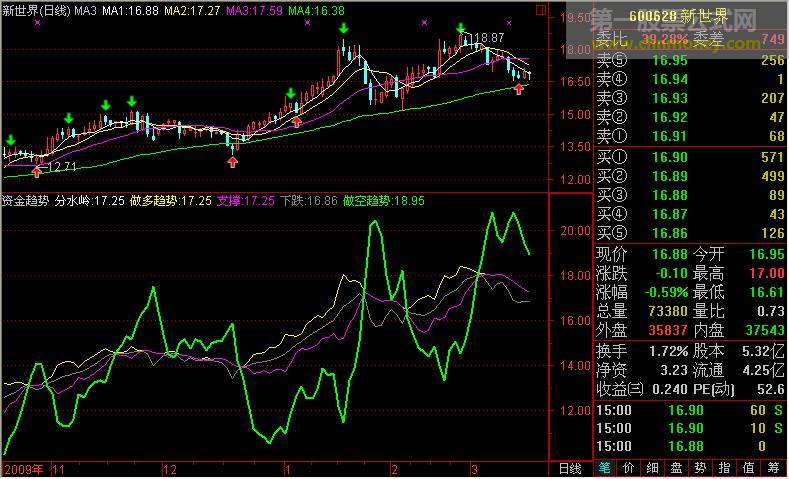Click the 12.71 low price label
This screenshot has width=789, height=479.
61,167
